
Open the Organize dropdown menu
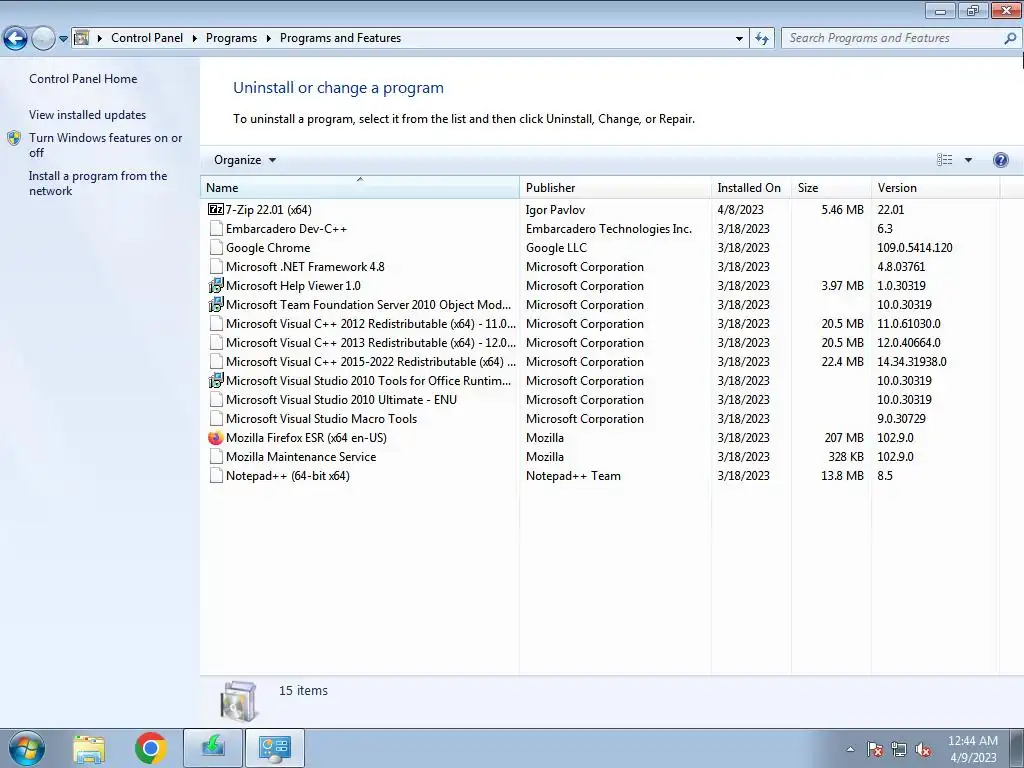point(245,160)
